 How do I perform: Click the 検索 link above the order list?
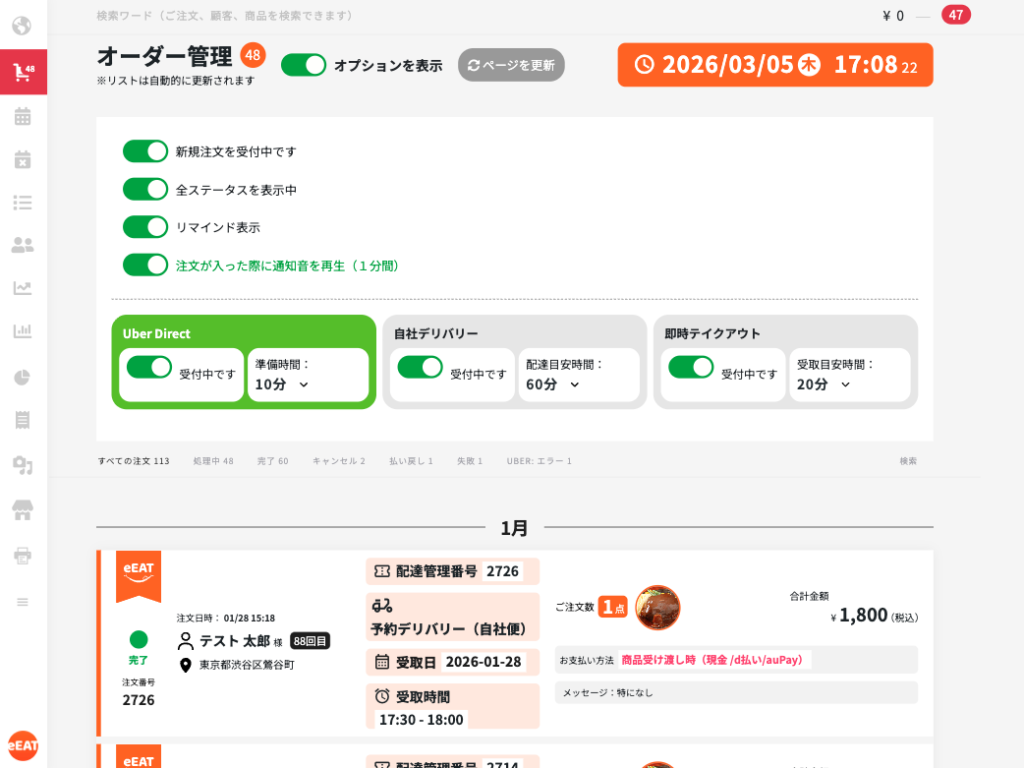(907, 461)
